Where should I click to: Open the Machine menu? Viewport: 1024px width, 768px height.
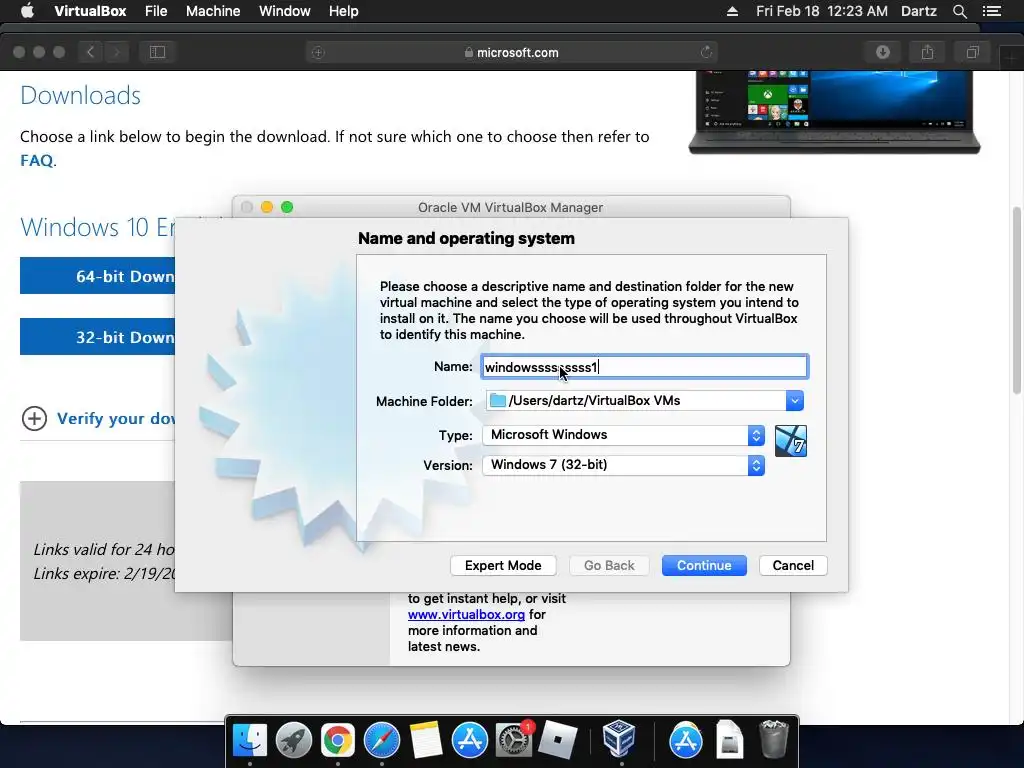coord(213,11)
